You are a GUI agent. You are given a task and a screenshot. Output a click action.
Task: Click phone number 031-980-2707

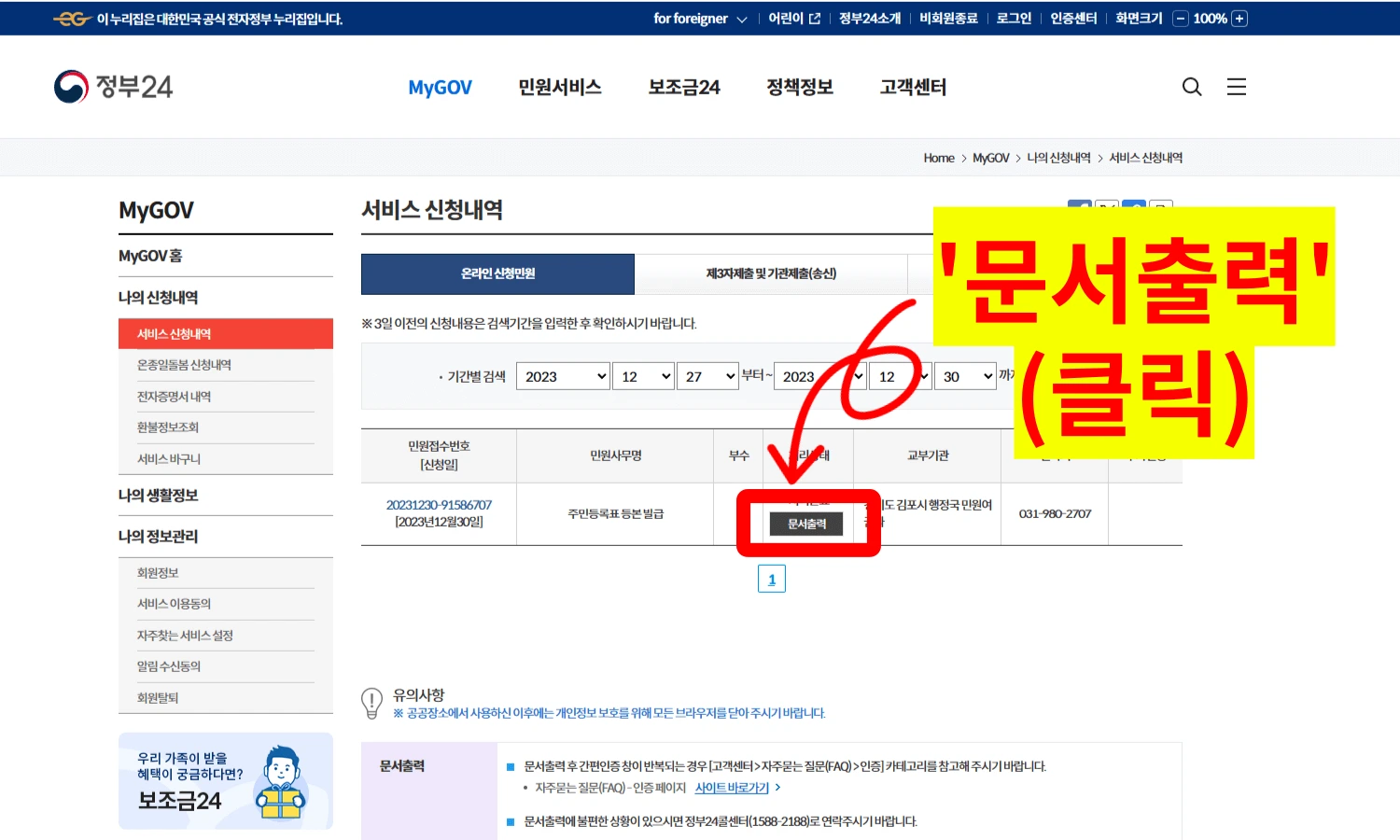[1055, 514]
